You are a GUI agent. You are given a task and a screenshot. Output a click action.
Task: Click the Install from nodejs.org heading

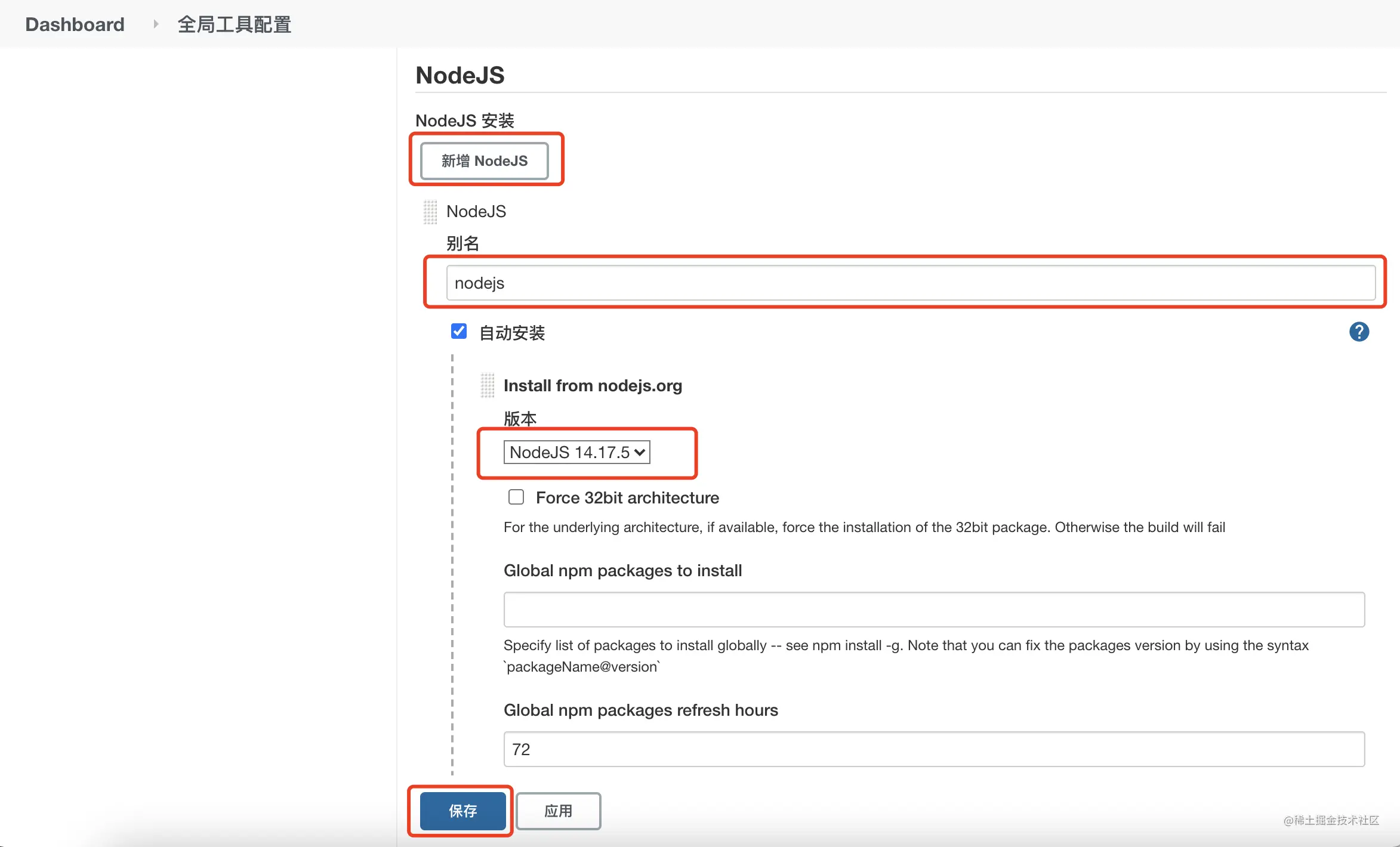coord(593,386)
